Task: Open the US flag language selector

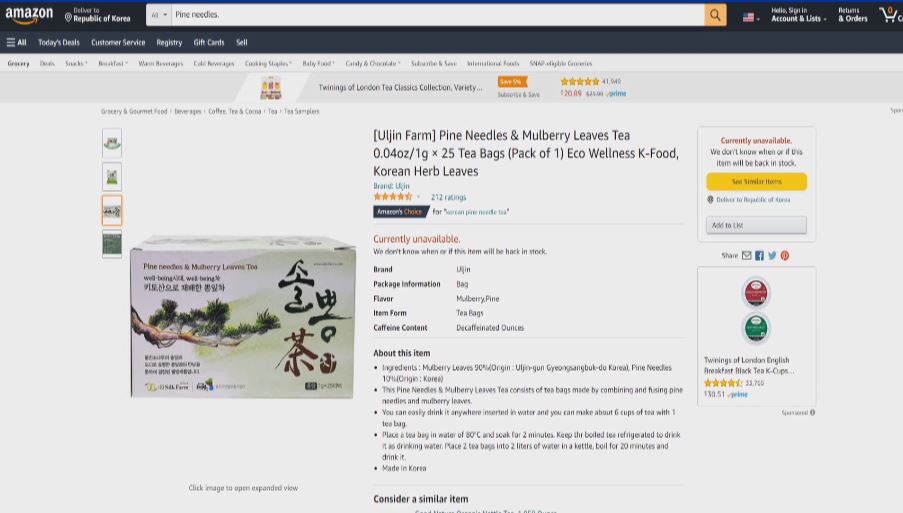Action: click(x=750, y=17)
